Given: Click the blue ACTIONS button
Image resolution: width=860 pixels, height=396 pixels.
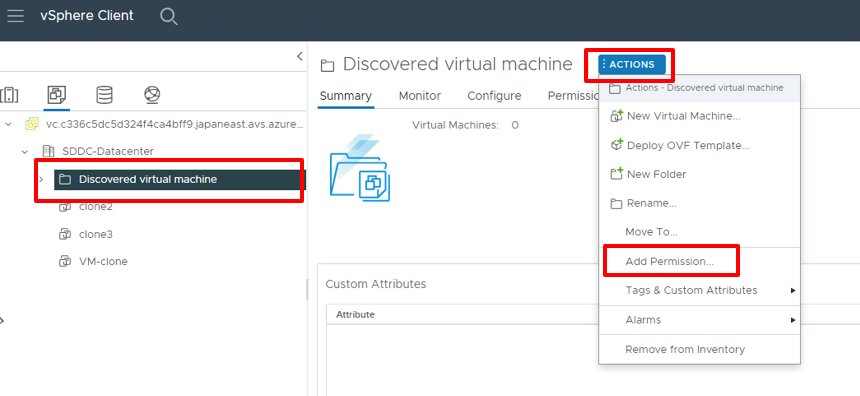Looking at the screenshot, I should [x=632, y=64].
